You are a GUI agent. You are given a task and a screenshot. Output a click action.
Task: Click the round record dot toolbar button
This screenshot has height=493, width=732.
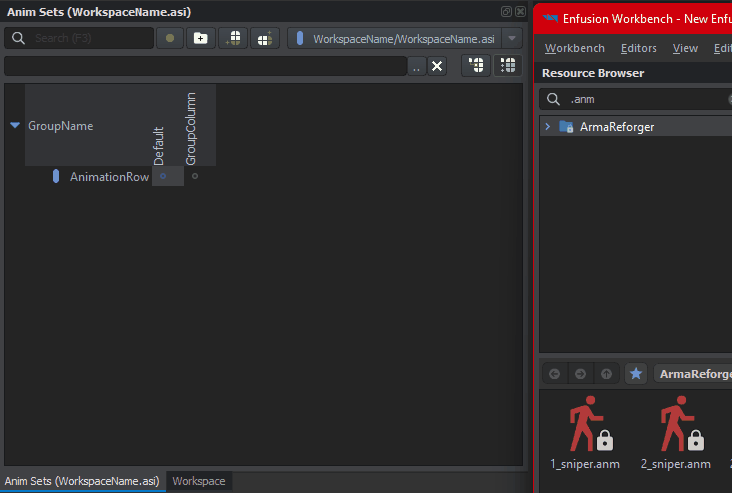coord(170,38)
